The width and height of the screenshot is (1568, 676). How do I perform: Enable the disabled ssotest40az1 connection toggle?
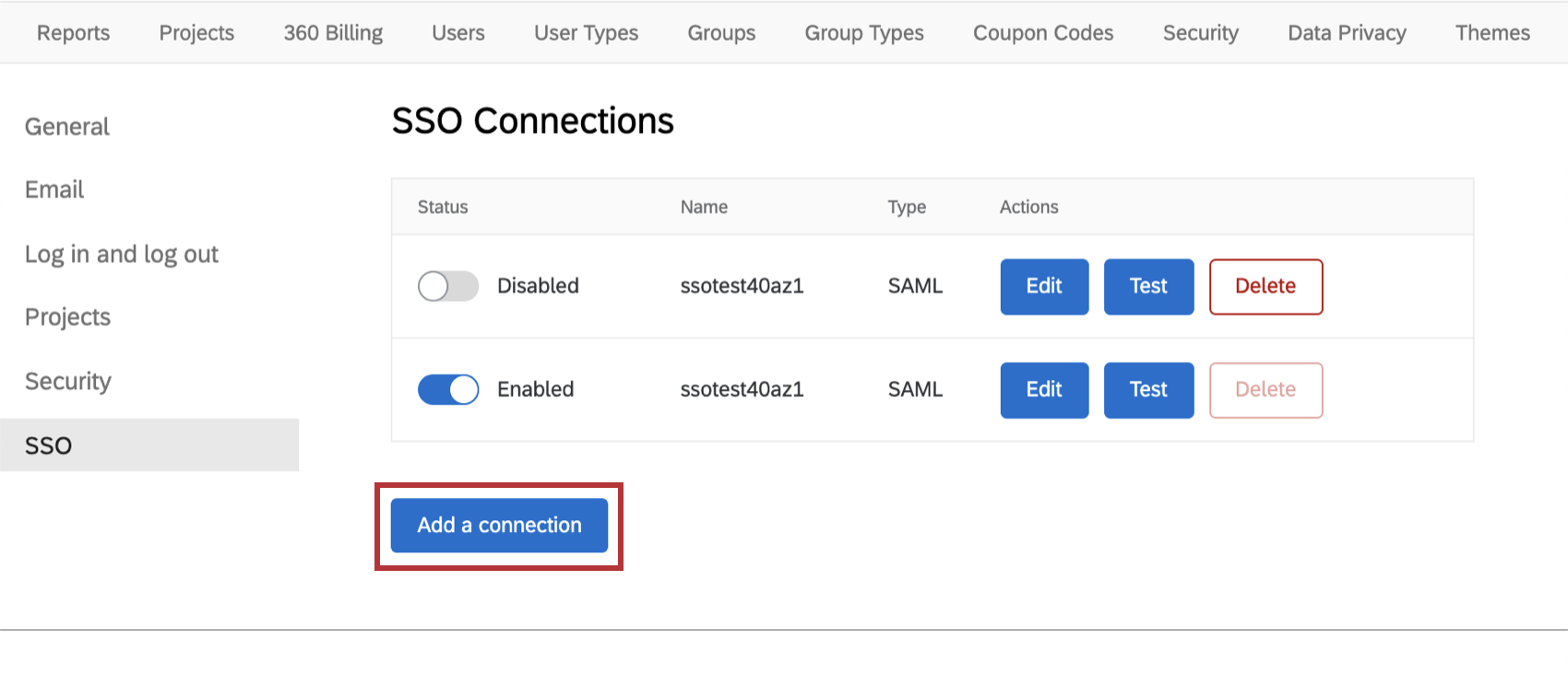coord(448,286)
